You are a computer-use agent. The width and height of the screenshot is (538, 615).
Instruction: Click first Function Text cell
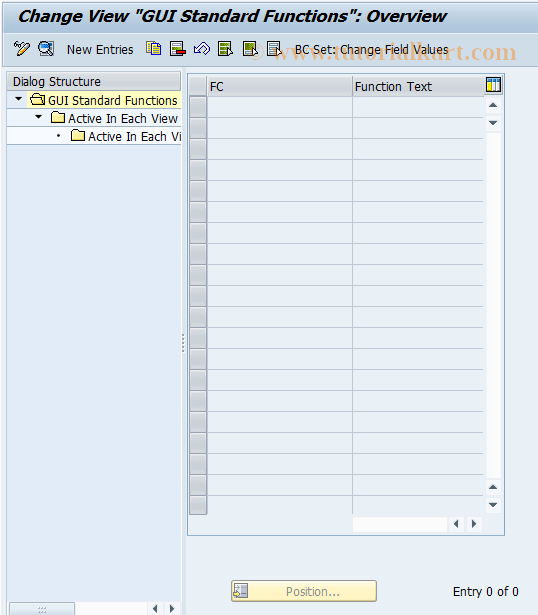[x=418, y=107]
